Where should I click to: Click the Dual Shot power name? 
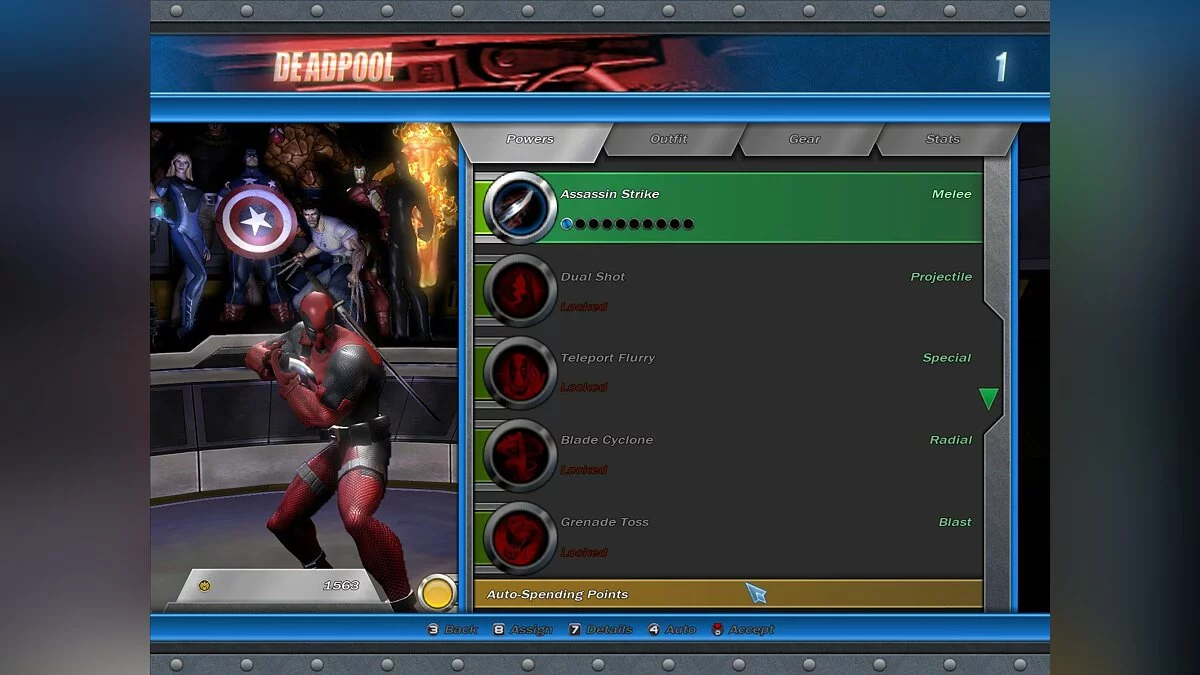click(593, 277)
